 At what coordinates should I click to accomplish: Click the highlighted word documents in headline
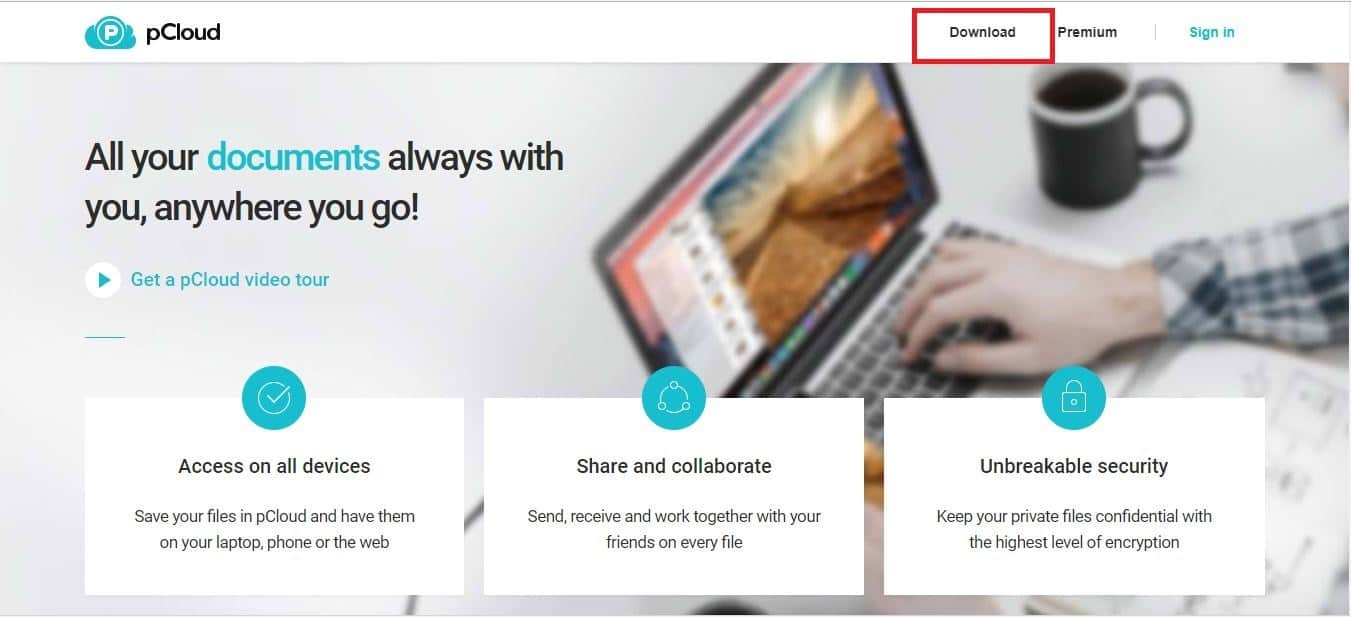tap(293, 157)
